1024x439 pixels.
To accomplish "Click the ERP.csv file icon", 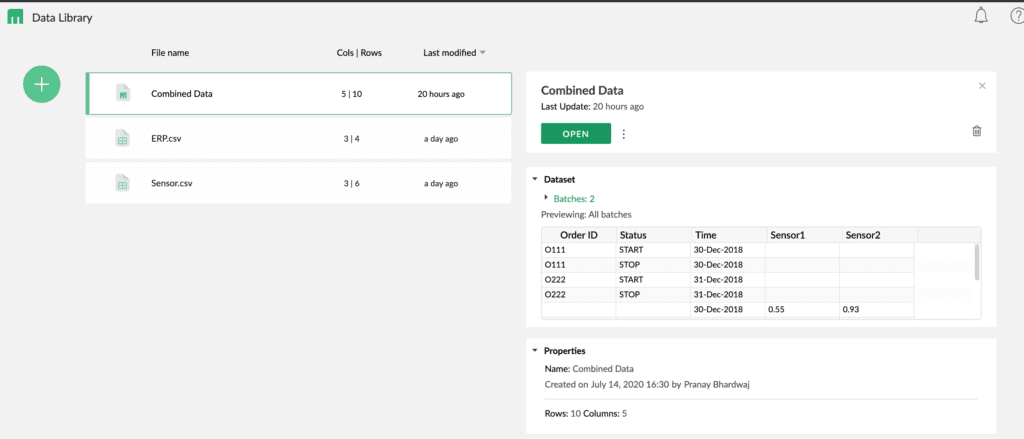I will [x=122, y=138].
